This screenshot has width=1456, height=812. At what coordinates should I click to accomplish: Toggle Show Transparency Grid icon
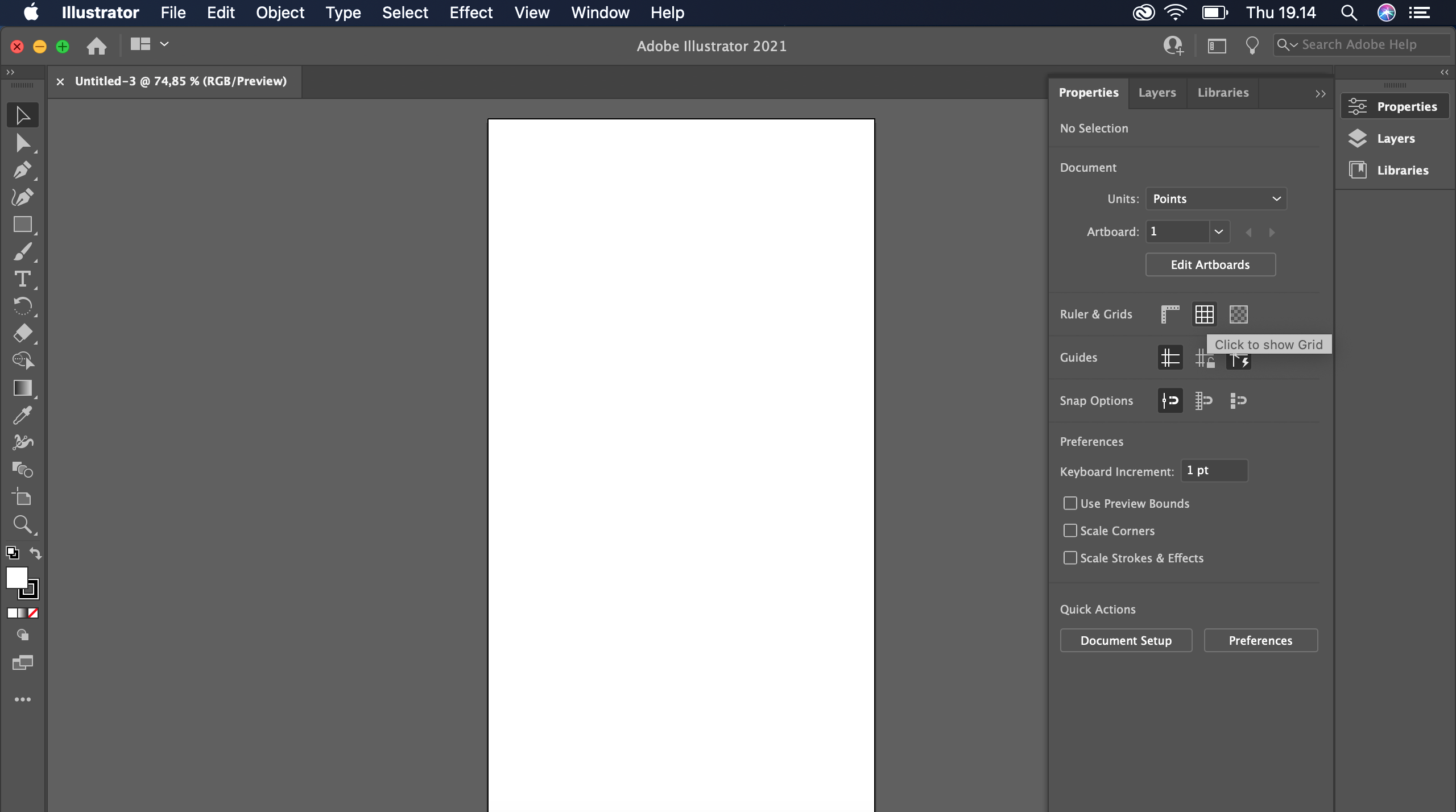pos(1238,314)
